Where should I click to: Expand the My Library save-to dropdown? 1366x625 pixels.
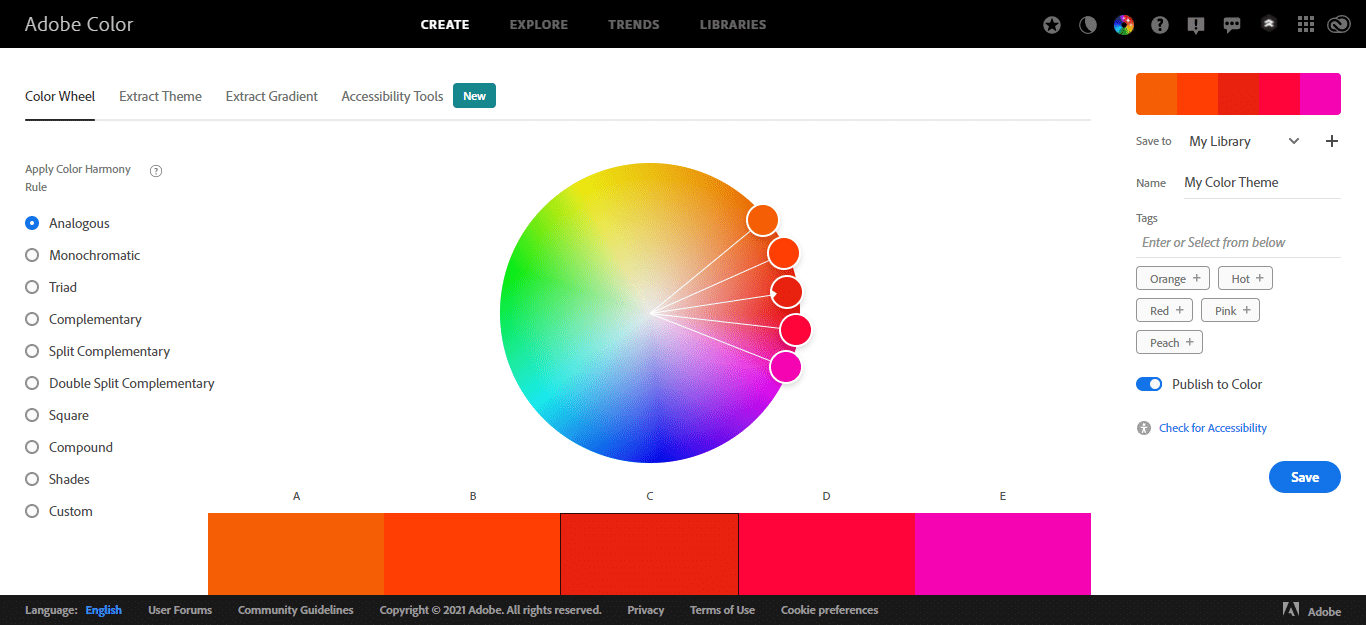[1244, 141]
